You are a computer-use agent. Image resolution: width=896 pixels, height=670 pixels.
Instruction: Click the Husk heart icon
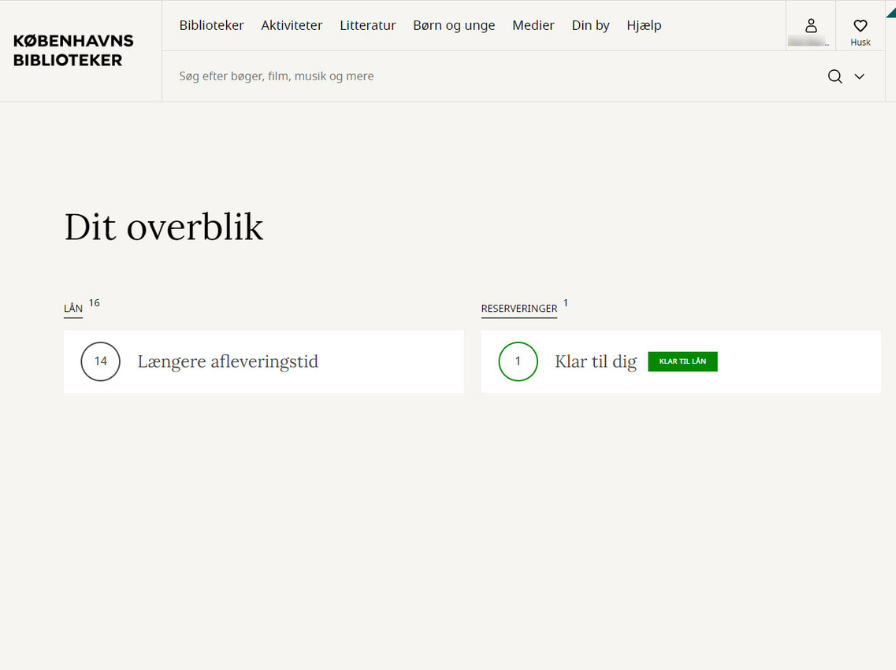[x=860, y=27]
